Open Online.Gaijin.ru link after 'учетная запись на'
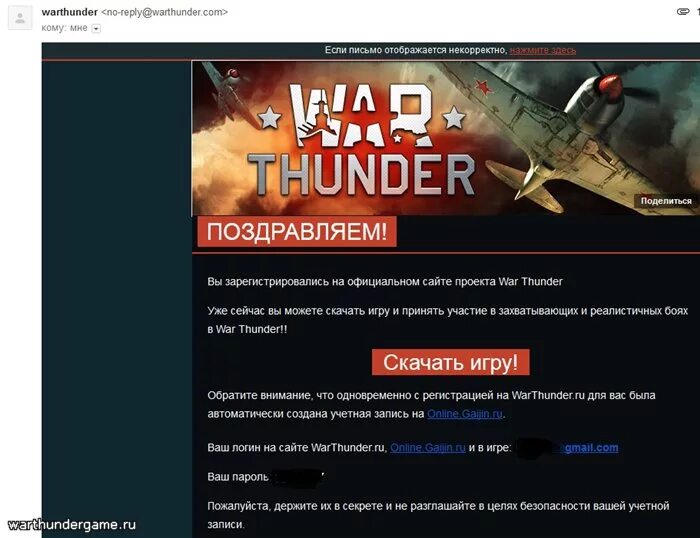 [465, 414]
